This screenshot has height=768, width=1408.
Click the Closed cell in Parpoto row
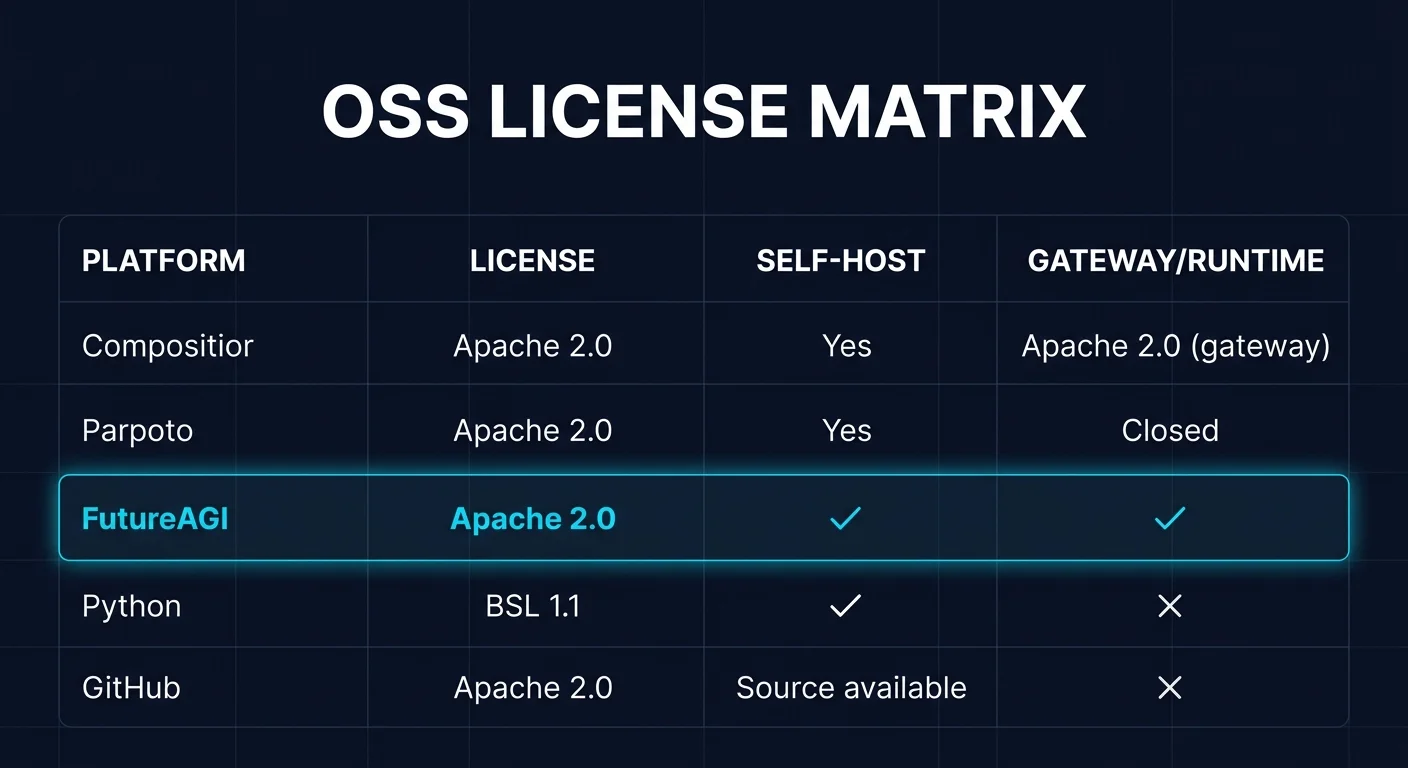(x=1170, y=430)
